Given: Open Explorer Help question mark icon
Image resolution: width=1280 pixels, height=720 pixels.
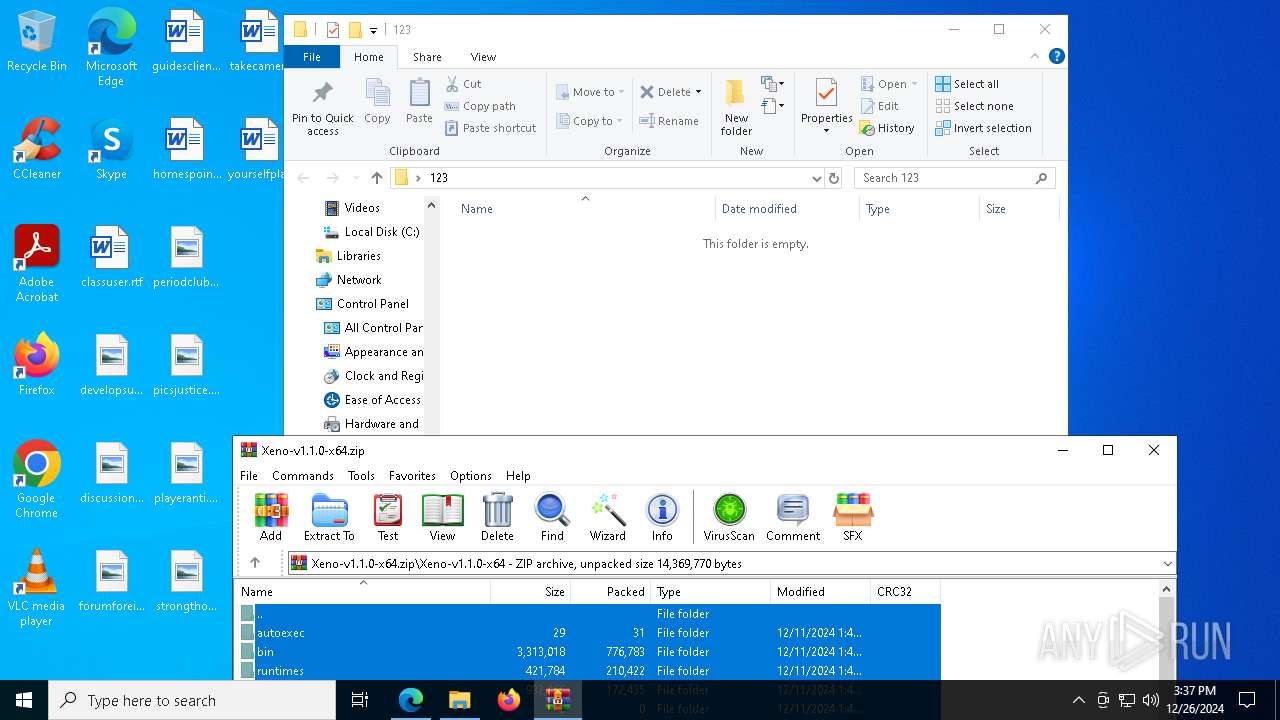Looking at the screenshot, I should point(1056,56).
